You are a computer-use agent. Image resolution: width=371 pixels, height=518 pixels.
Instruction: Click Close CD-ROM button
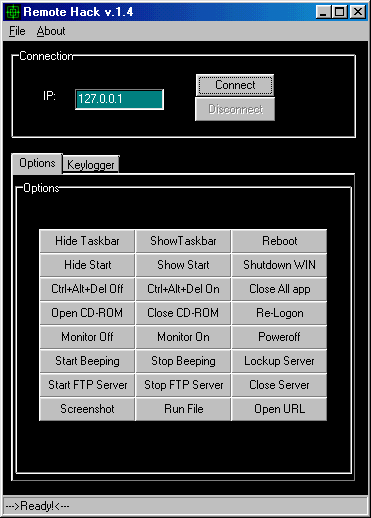[x=183, y=313]
